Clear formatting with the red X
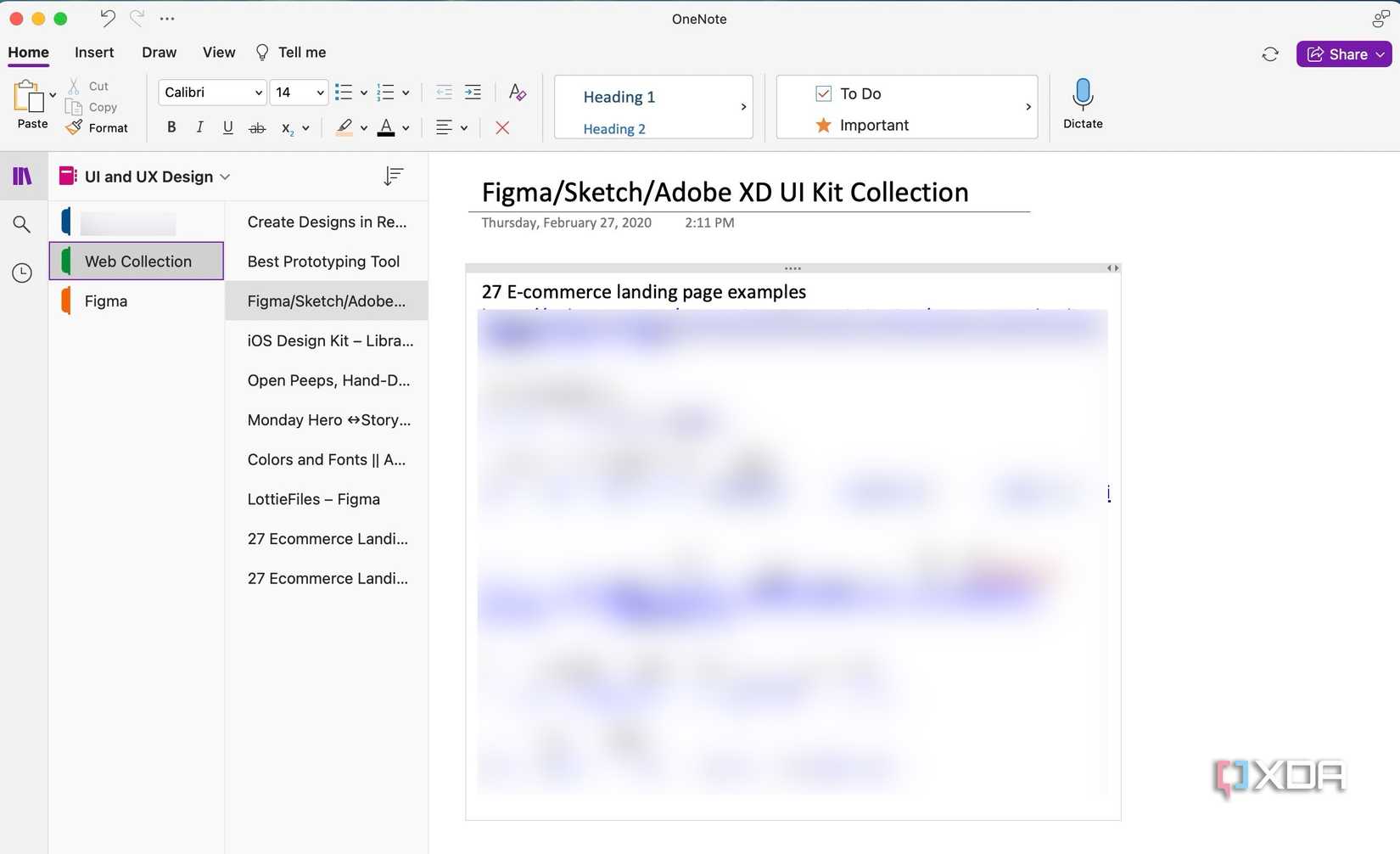Screen dimensions: 1400x854 click(502, 127)
